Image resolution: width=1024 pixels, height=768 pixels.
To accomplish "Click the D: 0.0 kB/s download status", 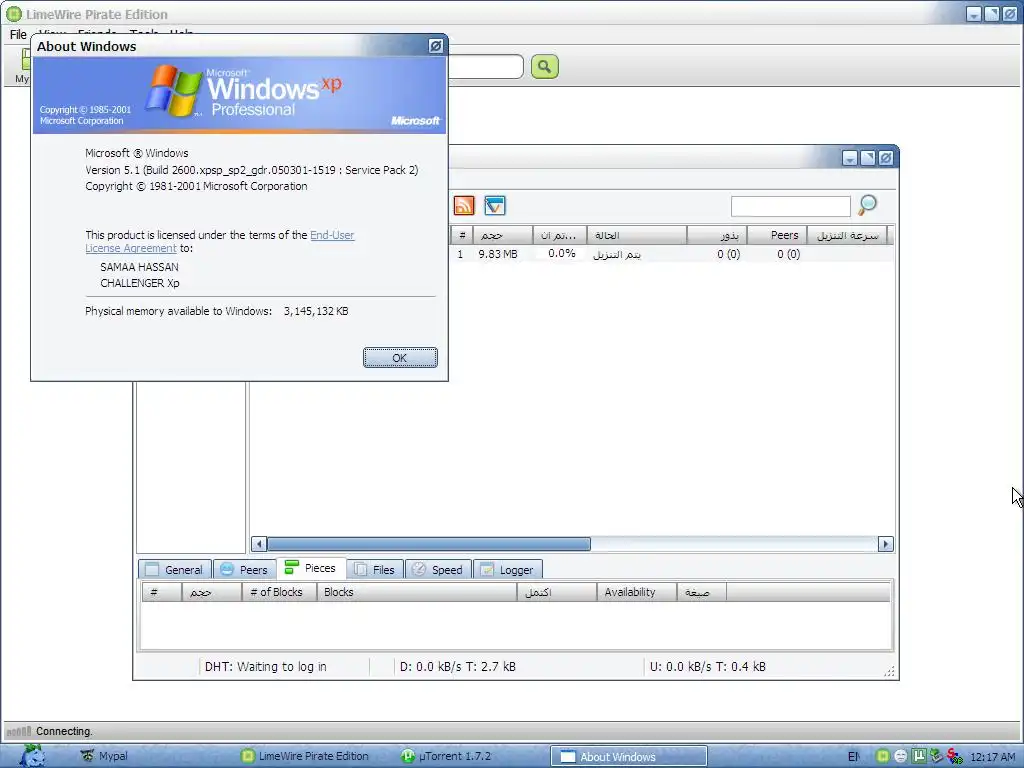I will pyautogui.click(x=457, y=667).
